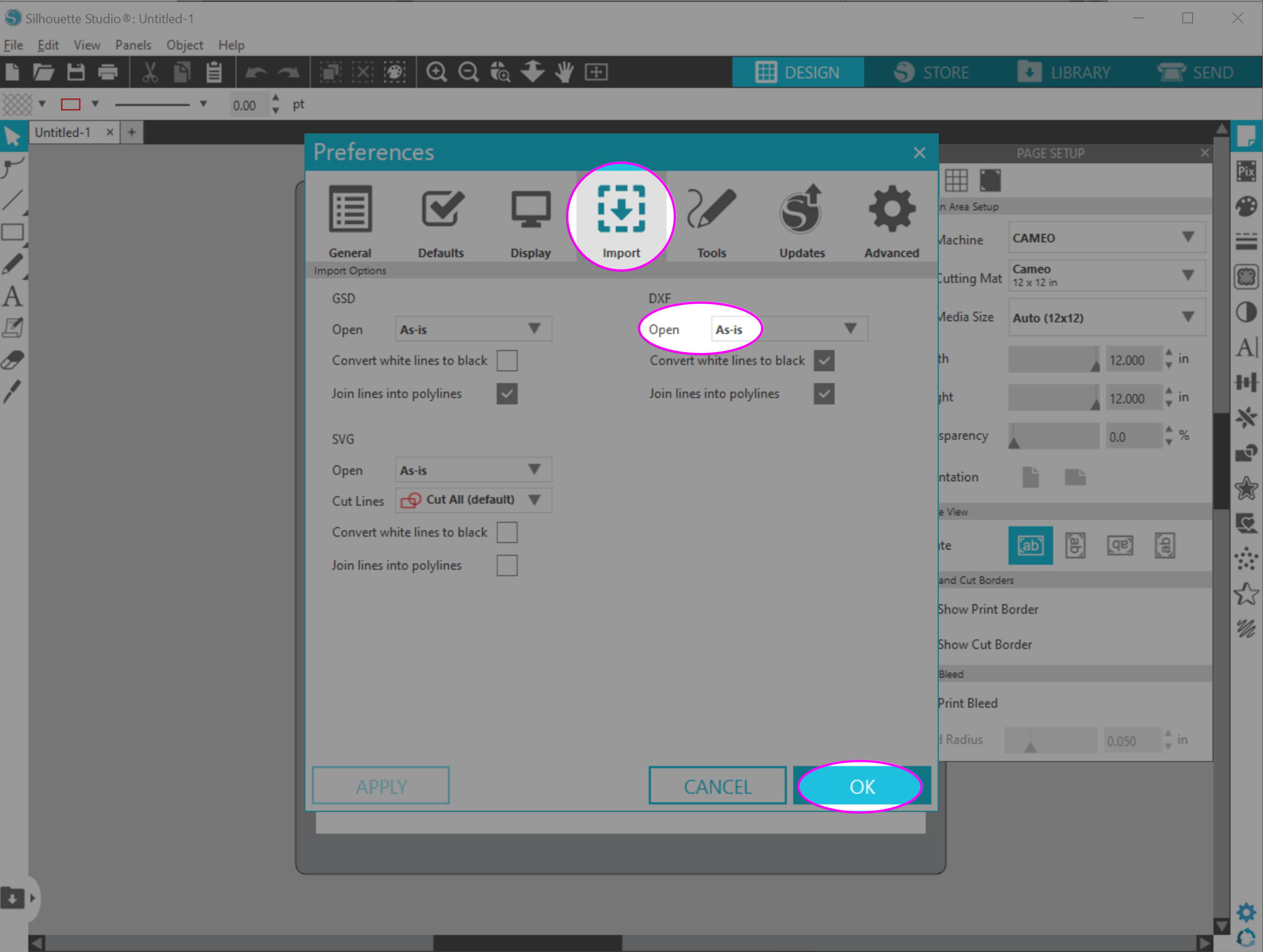Toggle GSD Convert white lines to black
Screen dimensions: 1263x952
point(507,361)
